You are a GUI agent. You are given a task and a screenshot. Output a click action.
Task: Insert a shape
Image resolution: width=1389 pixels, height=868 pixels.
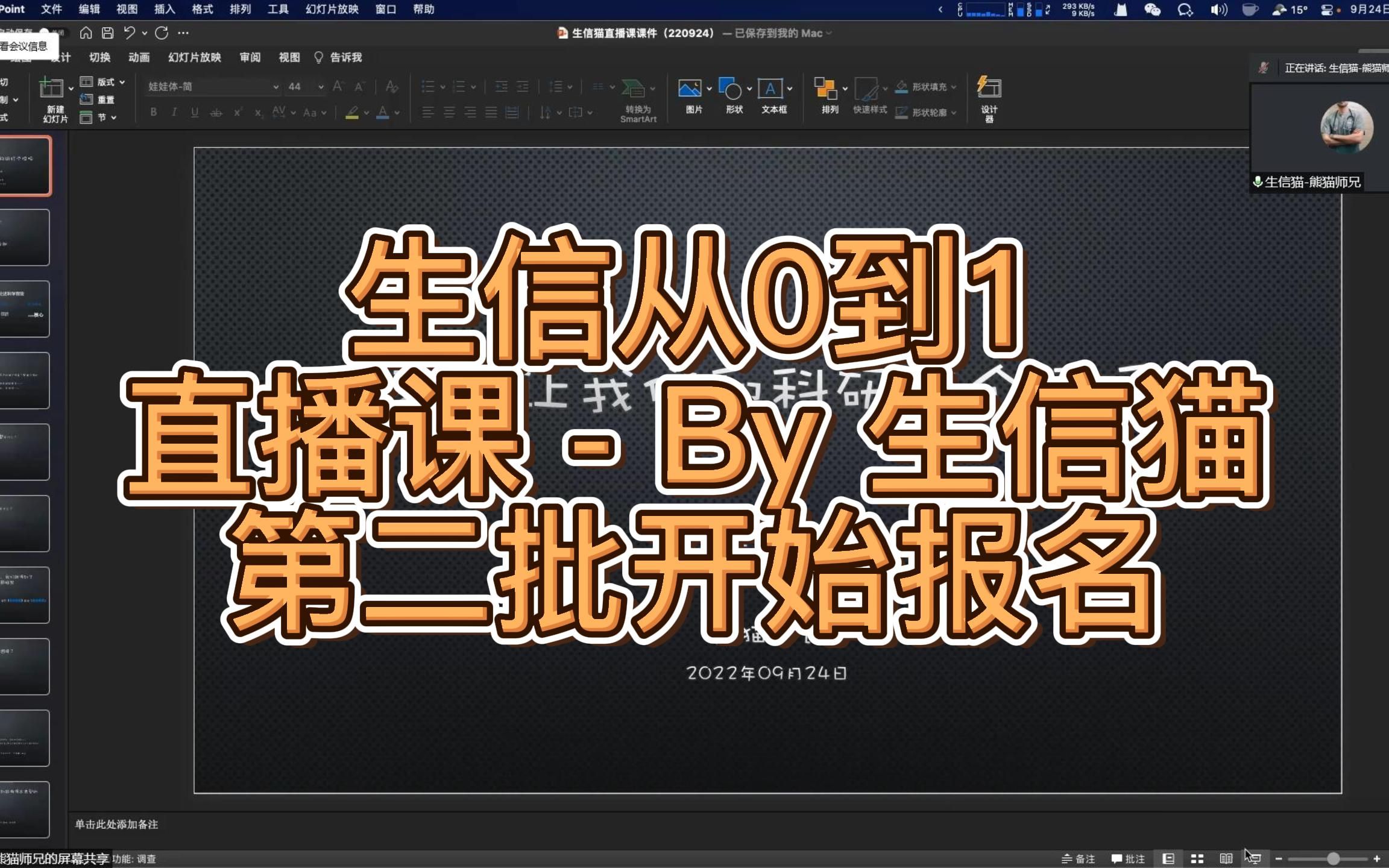[734, 96]
